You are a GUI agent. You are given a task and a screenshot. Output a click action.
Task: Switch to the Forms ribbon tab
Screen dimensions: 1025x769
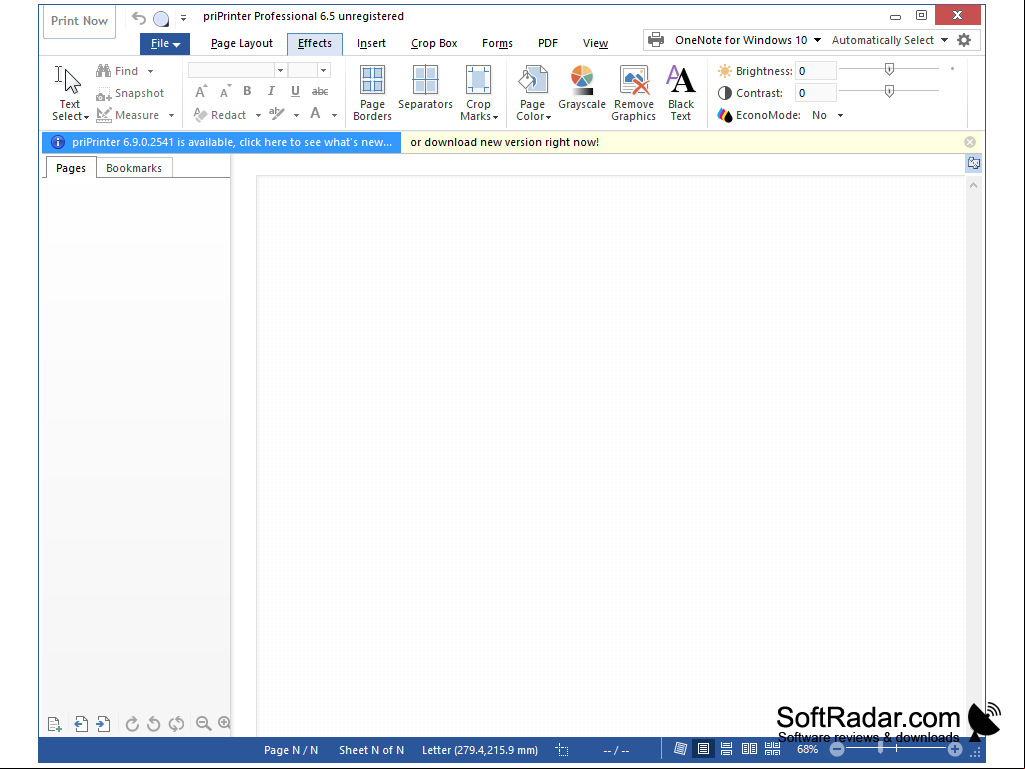(x=497, y=44)
